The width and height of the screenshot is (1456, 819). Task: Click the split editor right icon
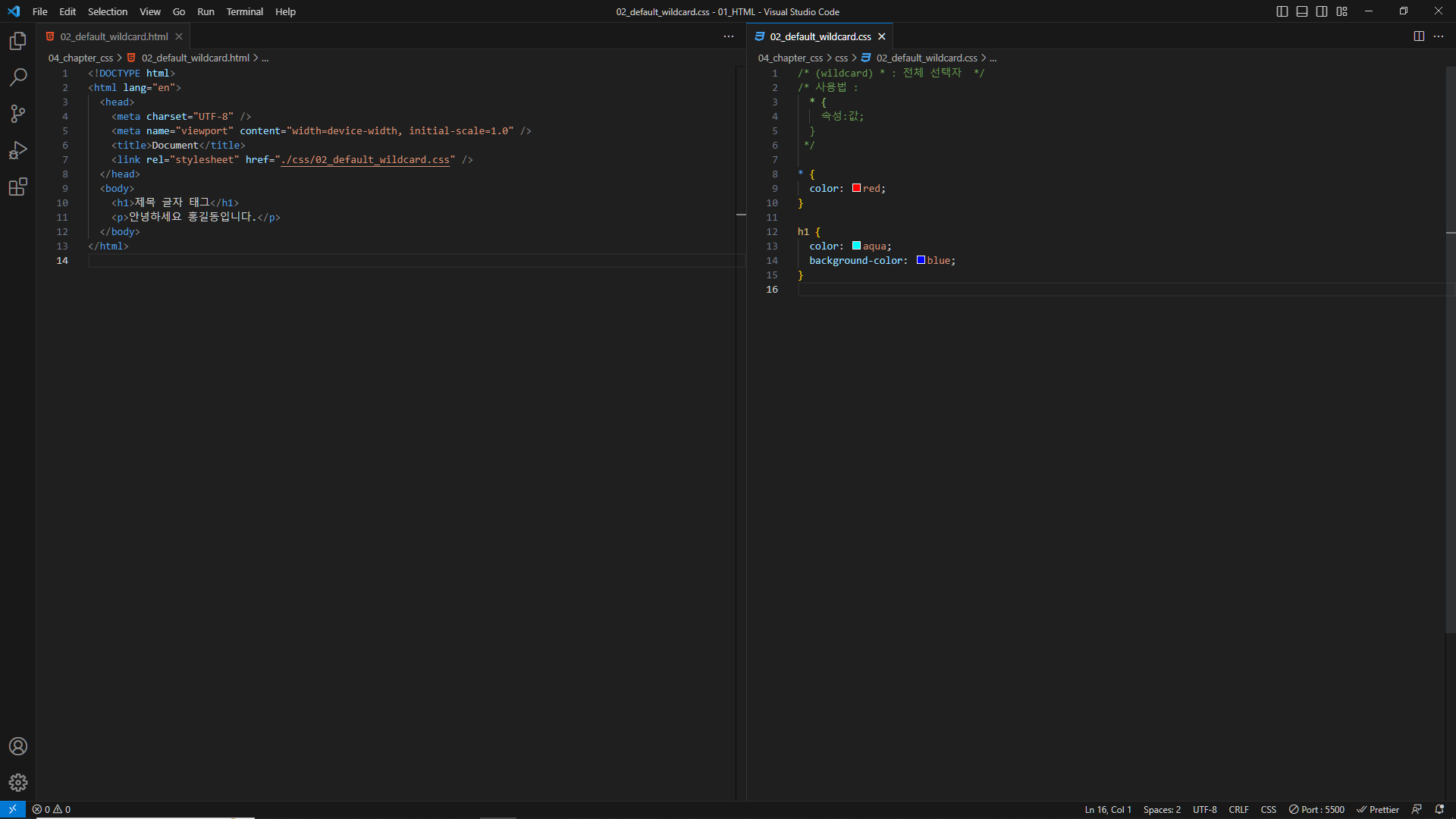tap(1419, 36)
